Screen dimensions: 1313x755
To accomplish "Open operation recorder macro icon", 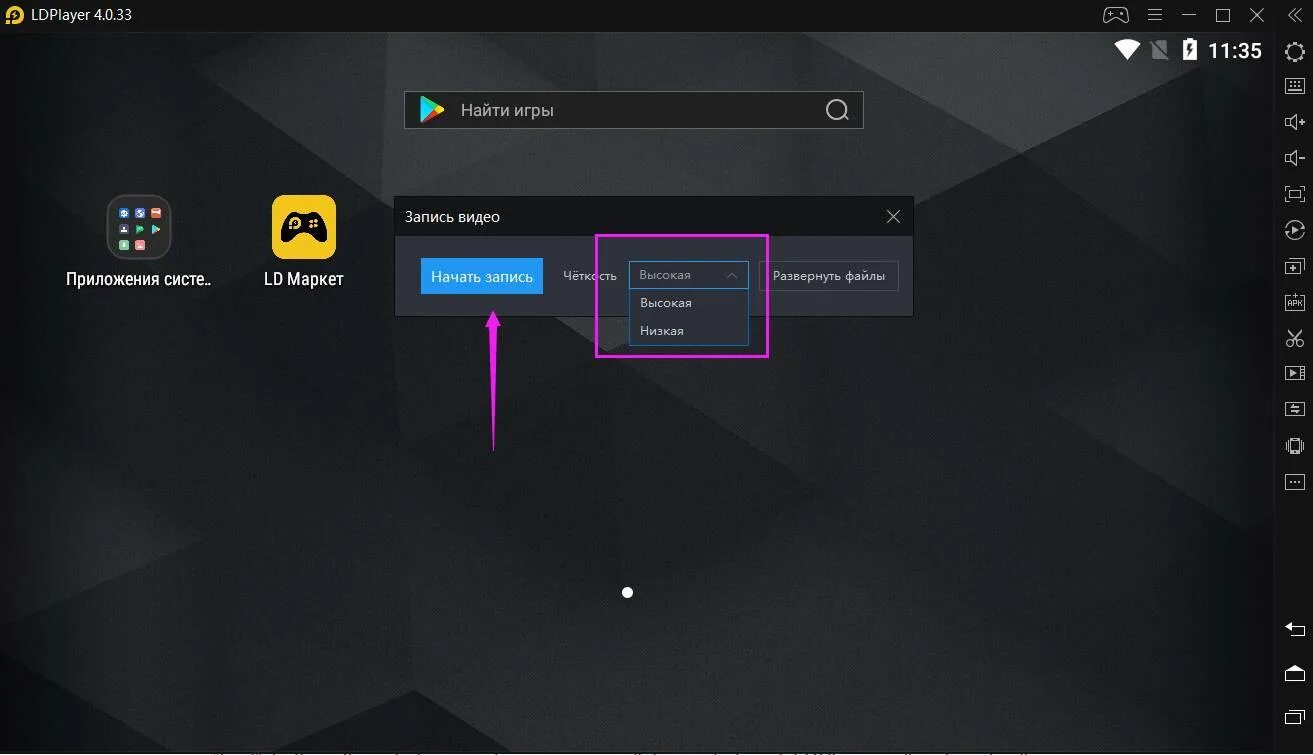I will [1295, 230].
